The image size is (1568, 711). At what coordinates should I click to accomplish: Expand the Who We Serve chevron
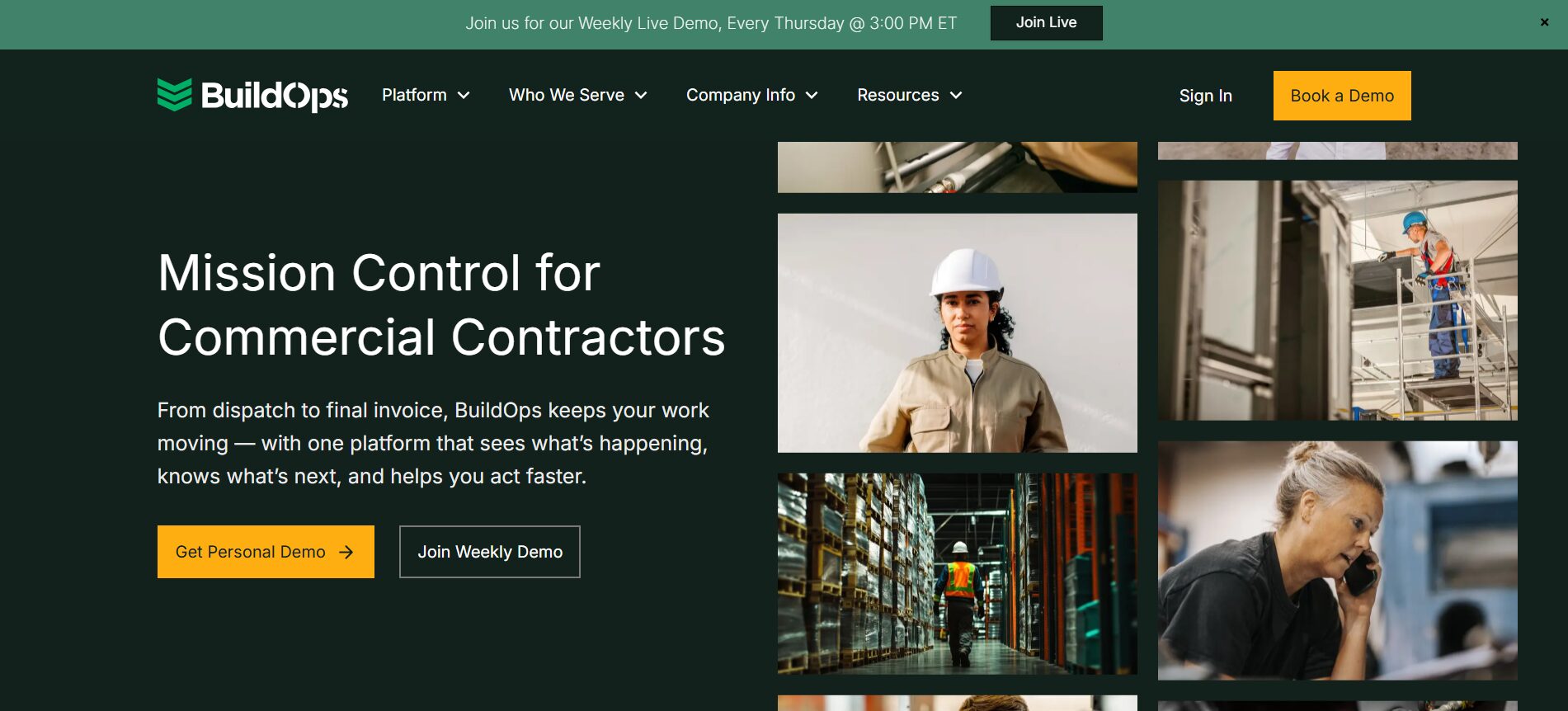point(641,96)
